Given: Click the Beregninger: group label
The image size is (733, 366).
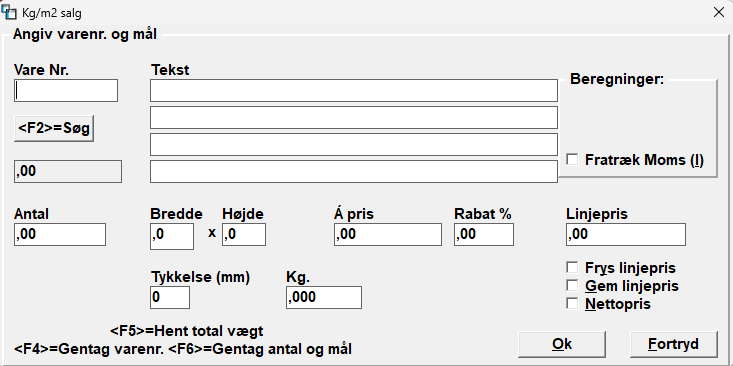Looking at the screenshot, I should point(617,79).
